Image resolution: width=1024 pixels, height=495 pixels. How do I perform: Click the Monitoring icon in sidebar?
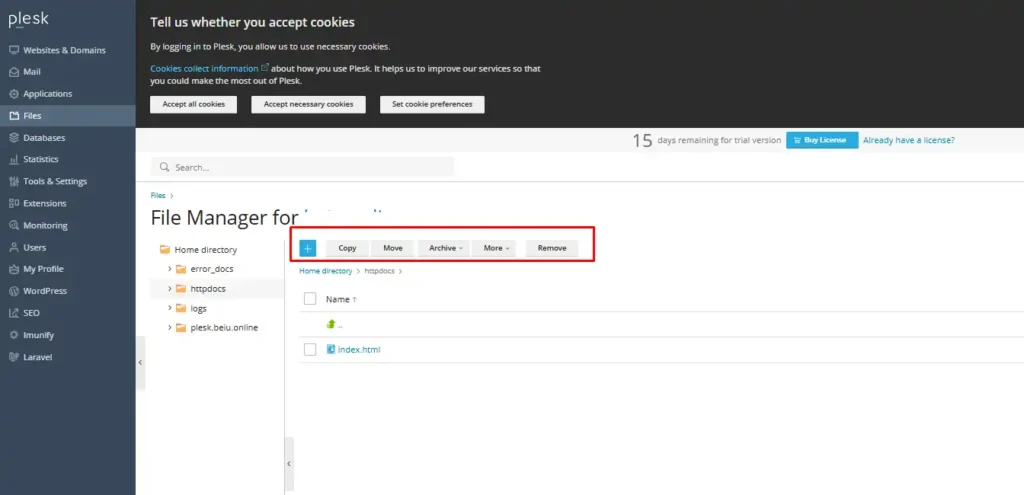point(14,225)
